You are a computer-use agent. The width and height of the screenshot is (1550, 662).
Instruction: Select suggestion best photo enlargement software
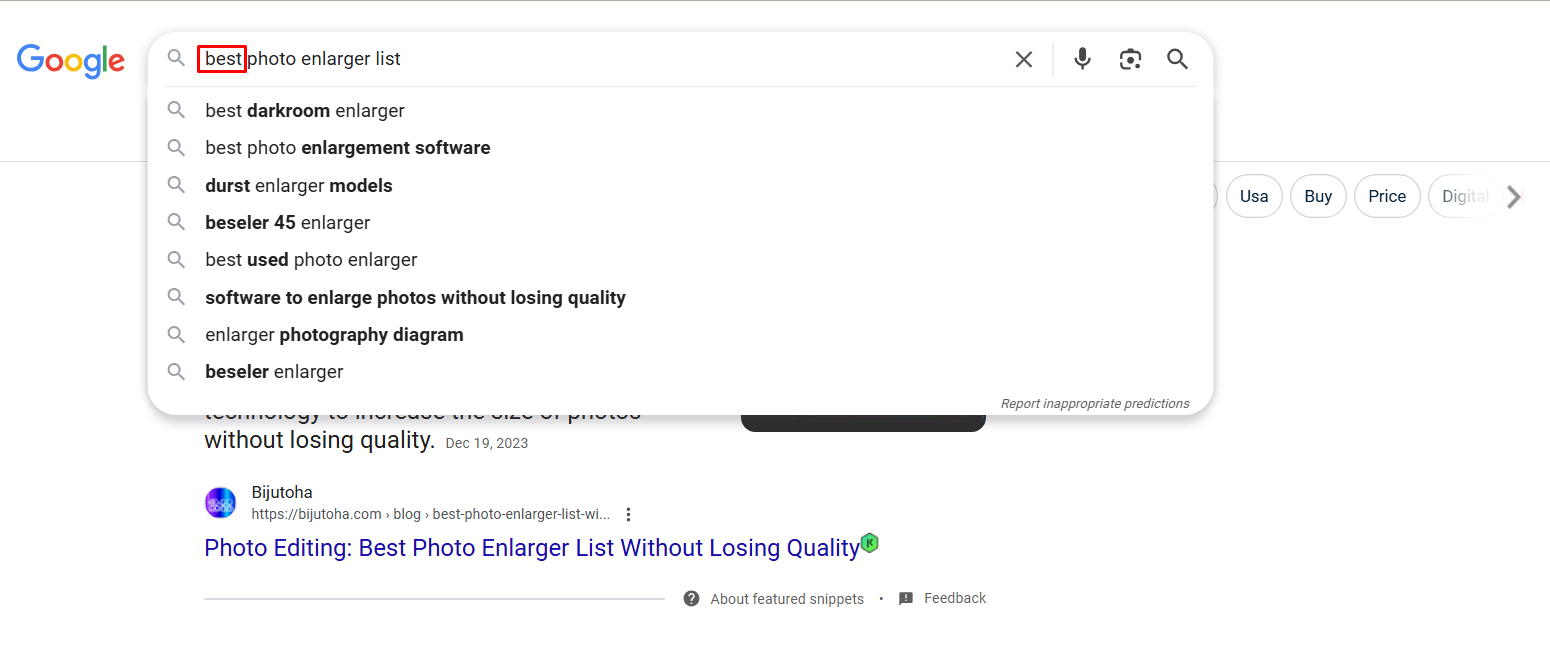pyautogui.click(x=680, y=148)
